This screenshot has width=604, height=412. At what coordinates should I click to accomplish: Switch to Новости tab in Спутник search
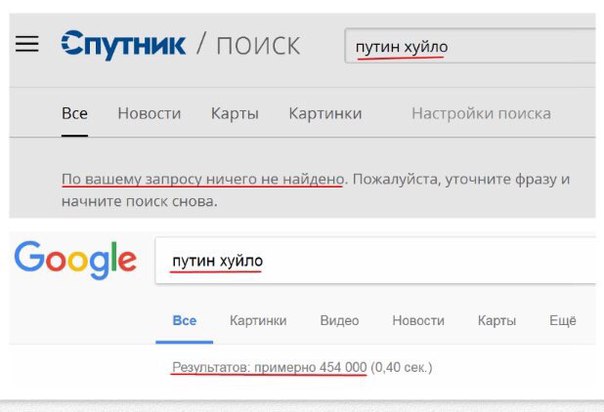(149, 114)
